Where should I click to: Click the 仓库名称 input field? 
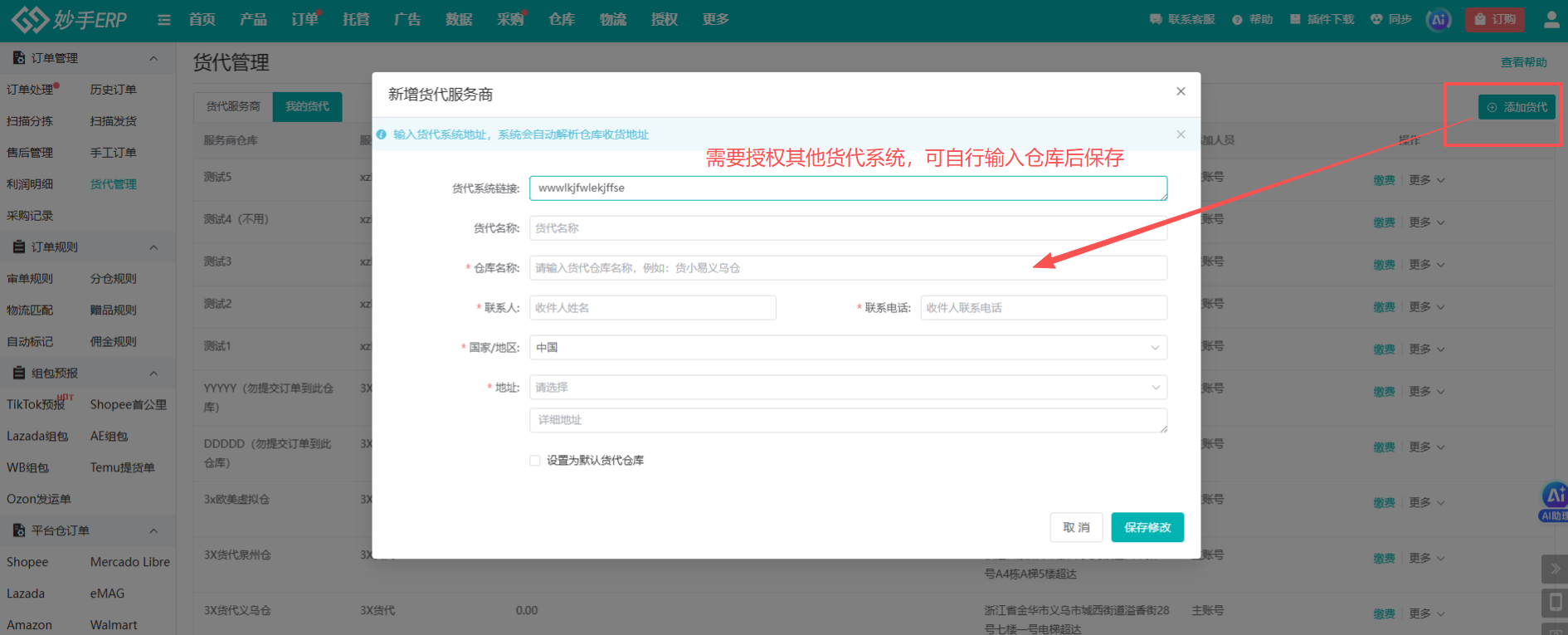(x=848, y=268)
